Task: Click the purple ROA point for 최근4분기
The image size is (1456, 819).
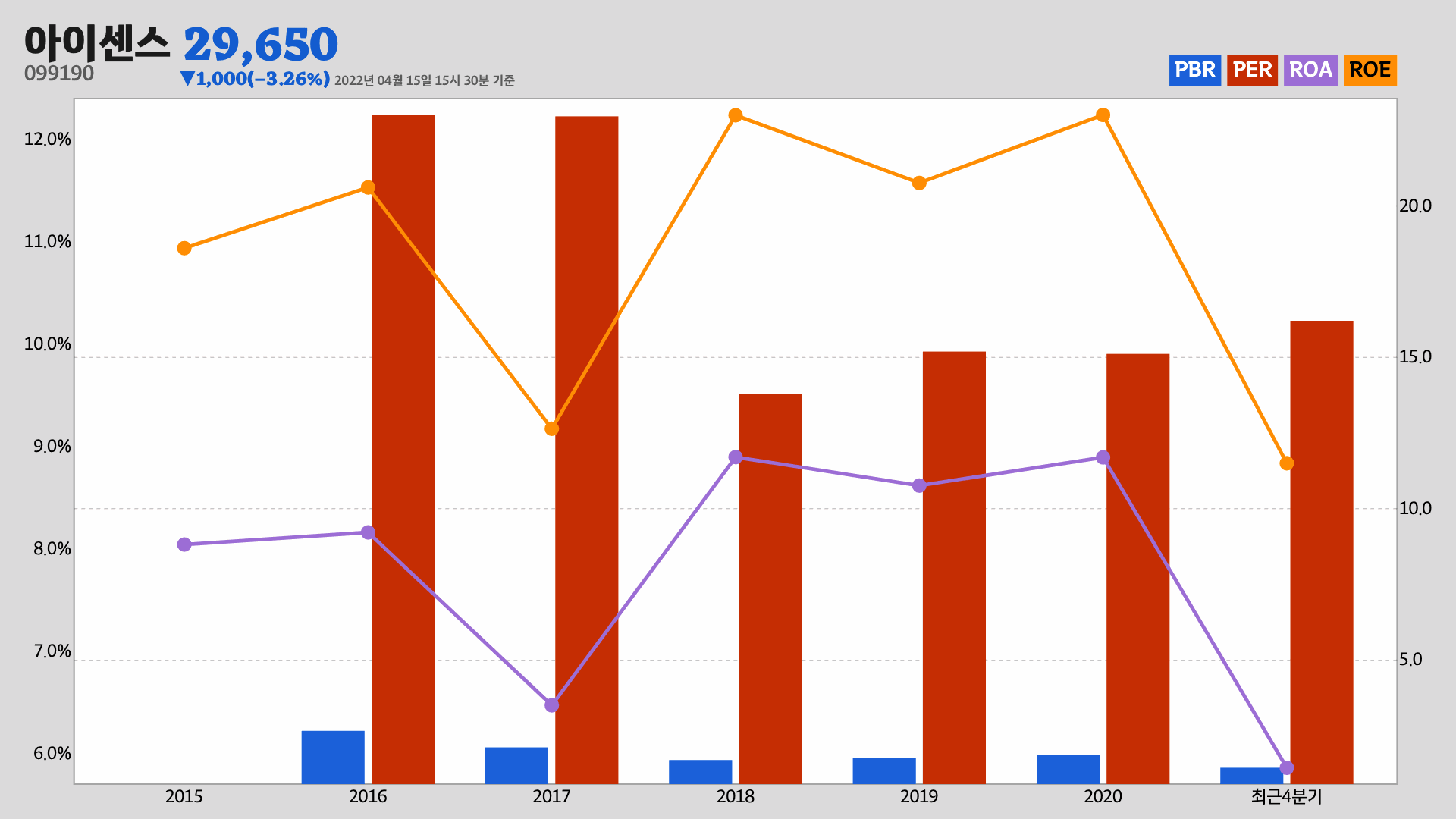Action: point(1286,767)
